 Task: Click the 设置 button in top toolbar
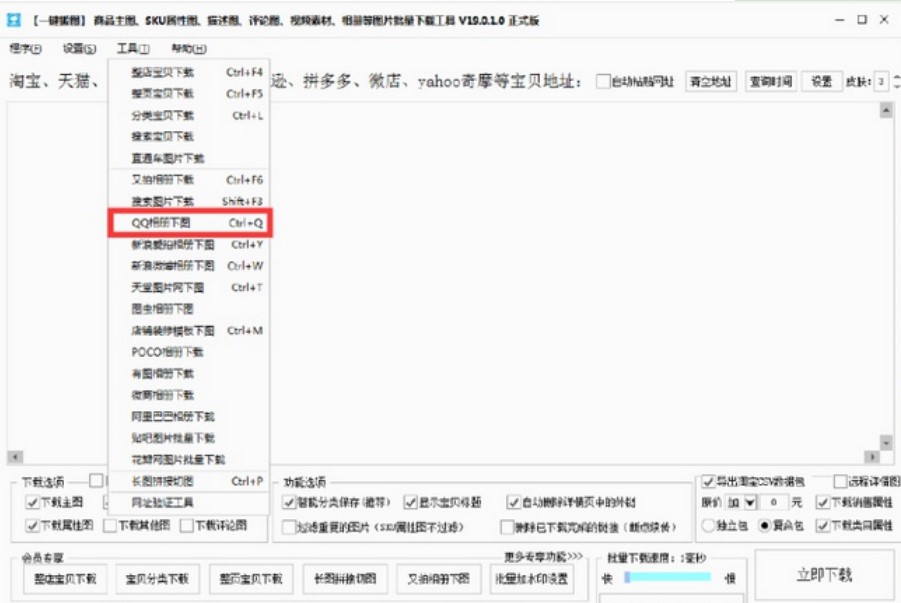coord(822,81)
